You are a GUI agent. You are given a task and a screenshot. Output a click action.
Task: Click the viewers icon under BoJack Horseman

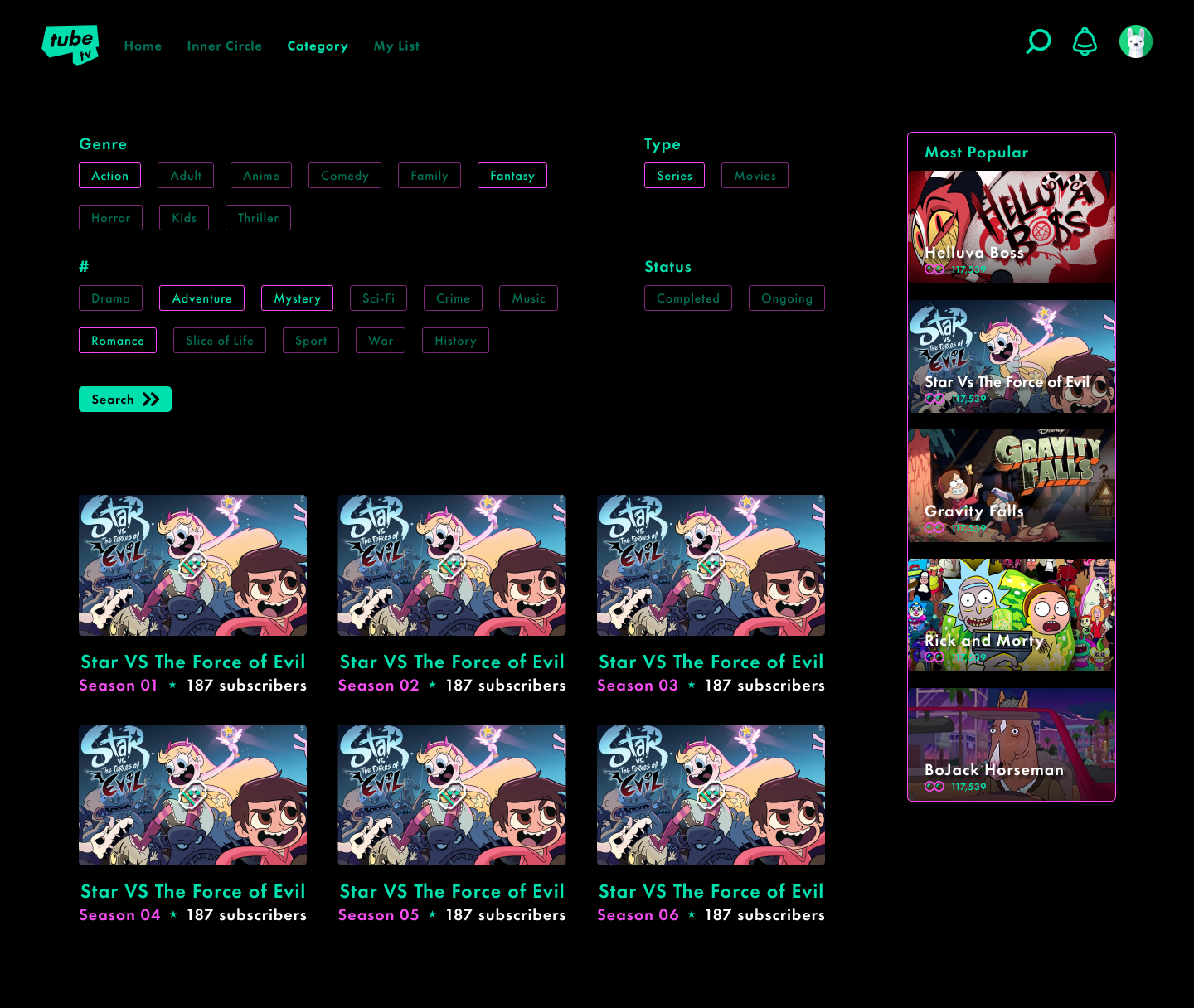point(934,787)
